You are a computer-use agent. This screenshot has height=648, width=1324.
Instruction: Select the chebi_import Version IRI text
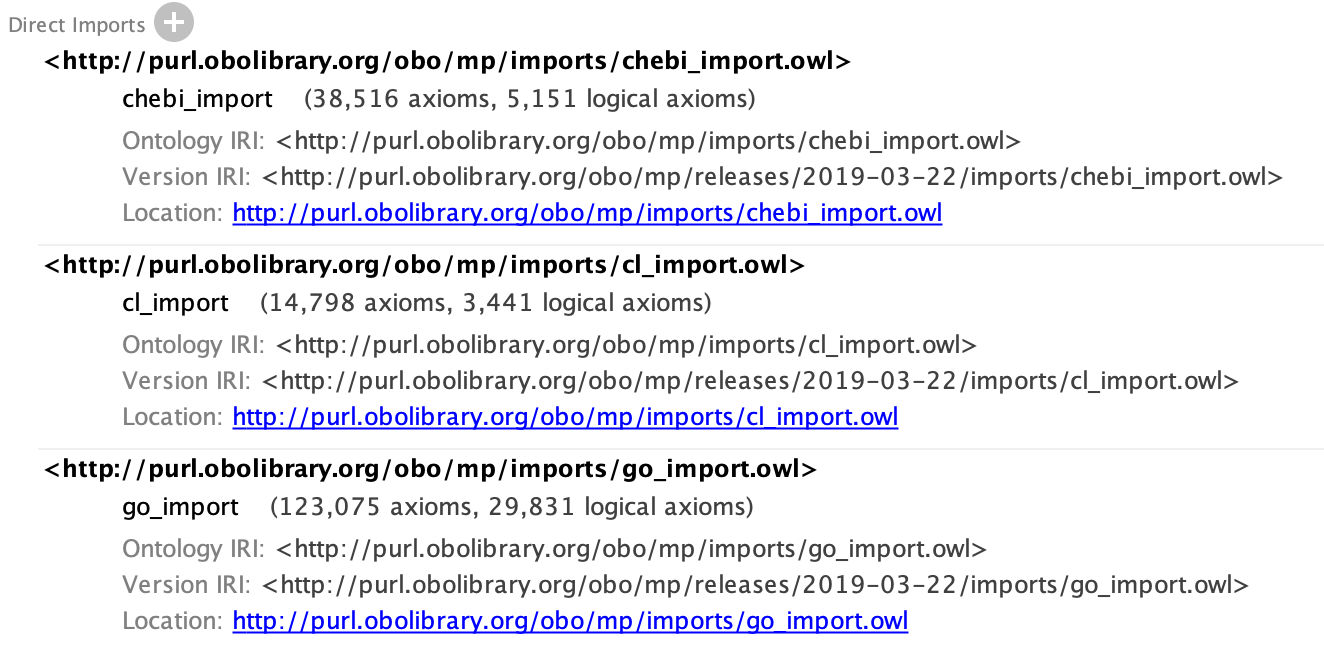[700, 176]
